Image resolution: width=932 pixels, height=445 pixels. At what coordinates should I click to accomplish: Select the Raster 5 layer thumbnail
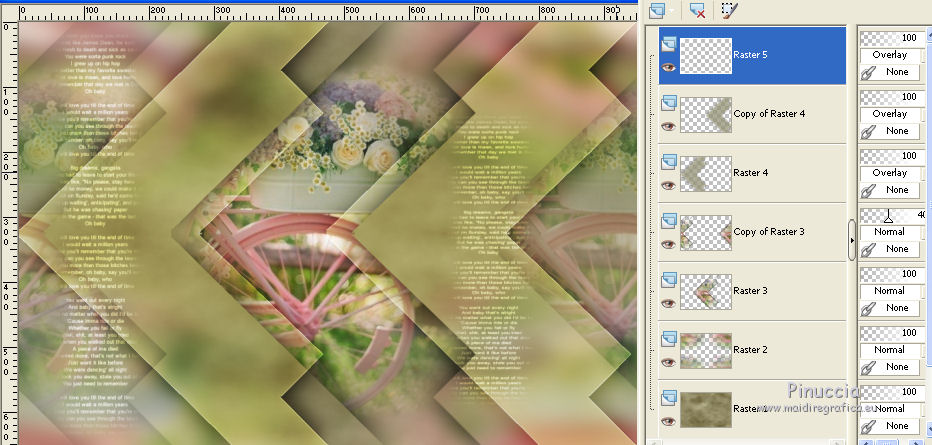tap(706, 55)
